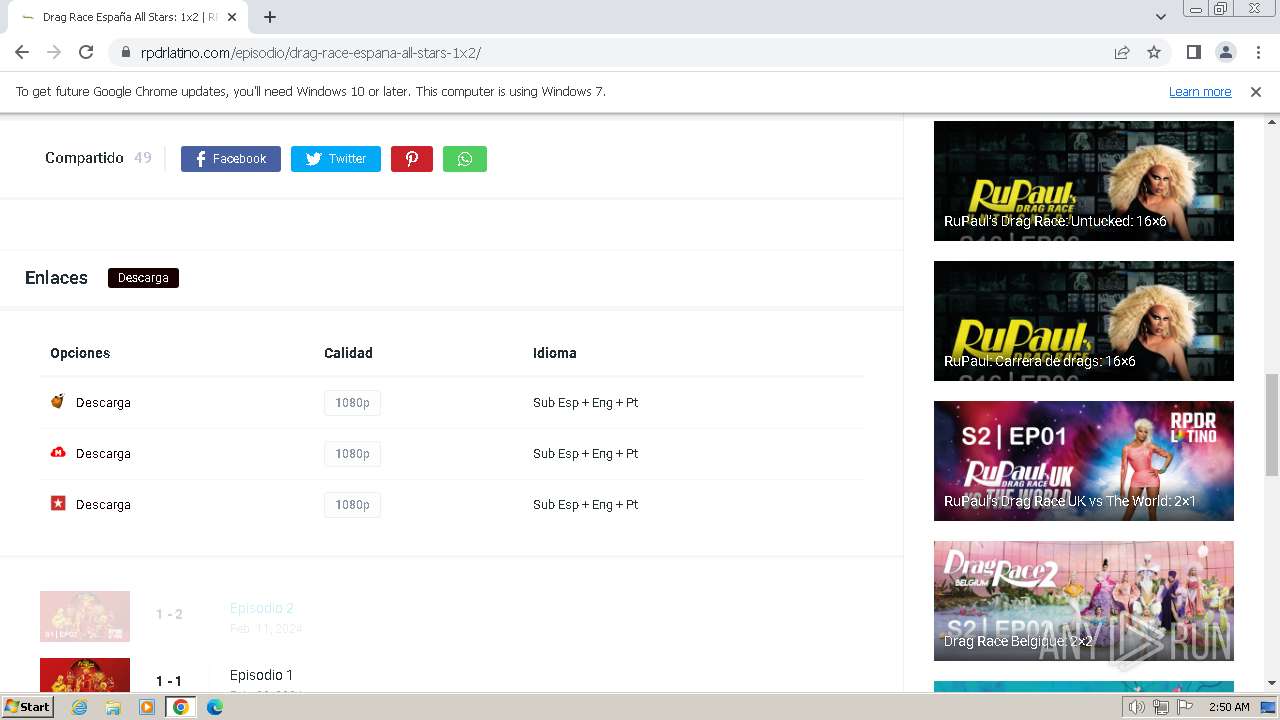Open Windows Media Player from taskbar

click(x=147, y=707)
